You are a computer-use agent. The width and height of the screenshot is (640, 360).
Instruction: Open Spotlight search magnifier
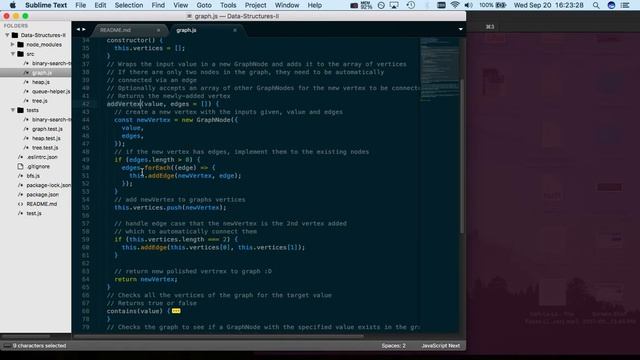[596, 5]
